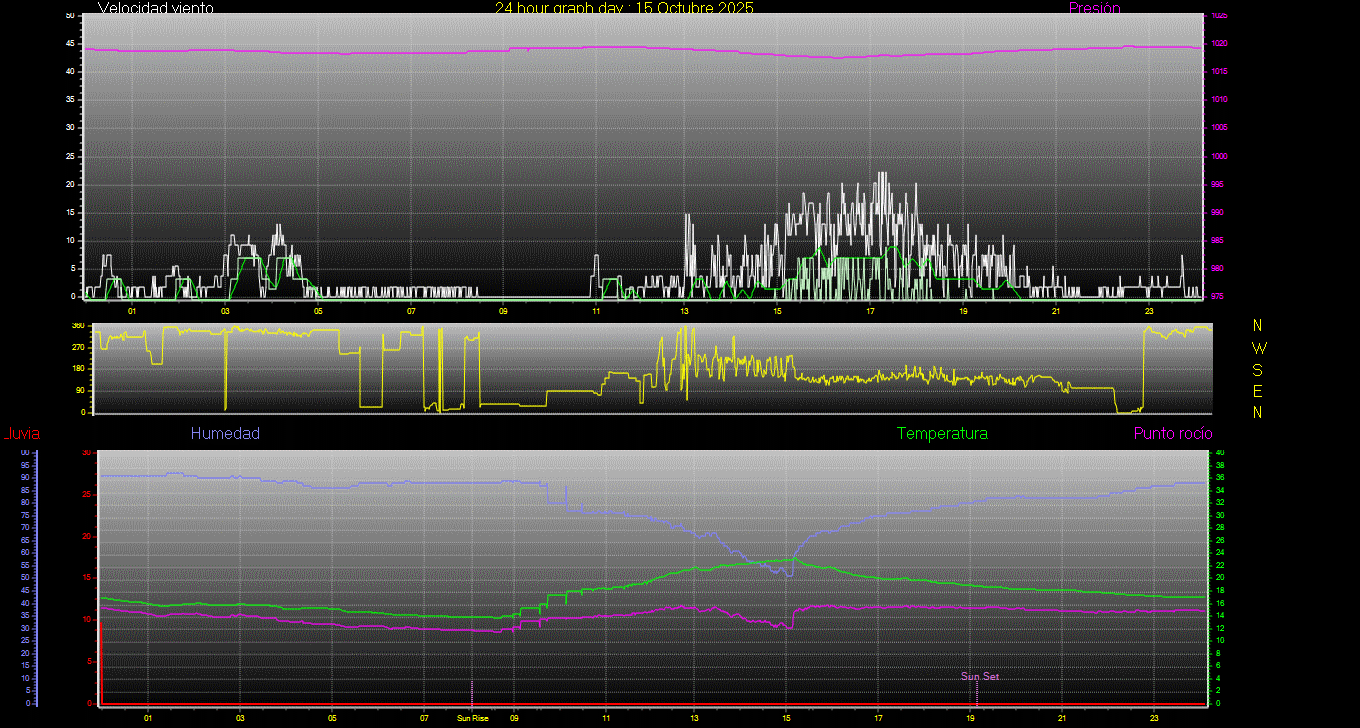Click the Punto rocío legend label
The height and width of the screenshot is (728, 1360).
pyautogui.click(x=1173, y=433)
